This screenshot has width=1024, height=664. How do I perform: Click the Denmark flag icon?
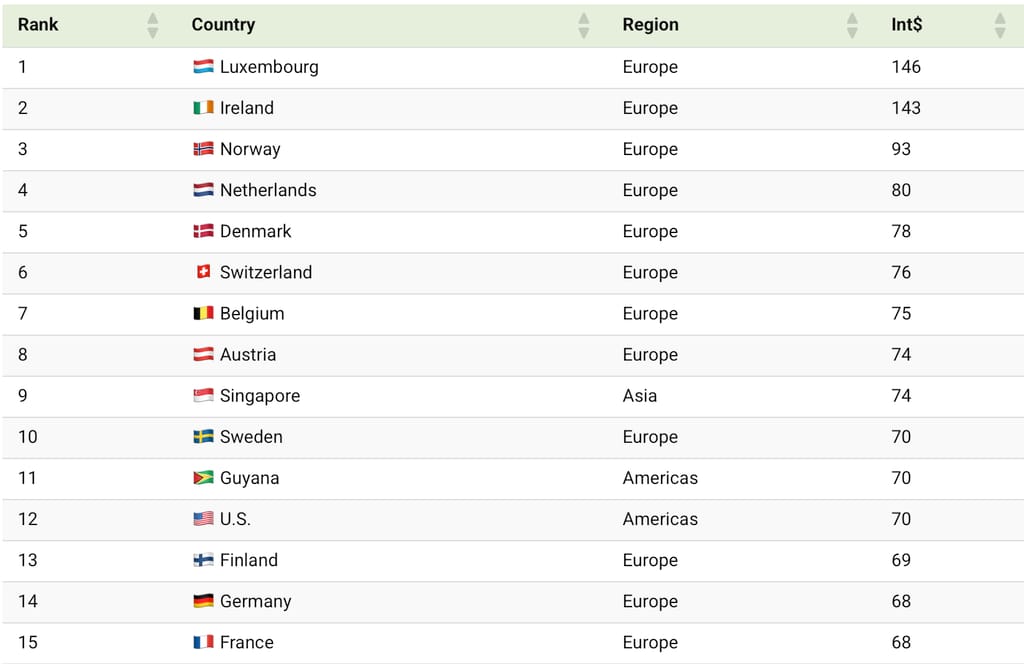pos(202,231)
